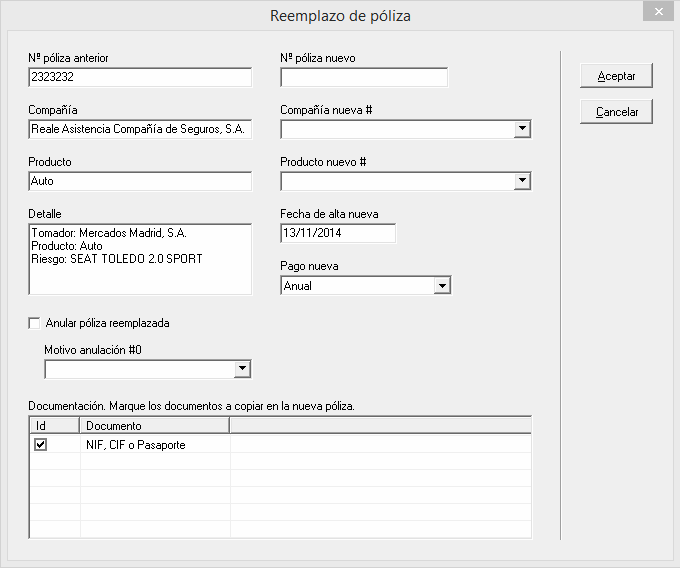This screenshot has width=680, height=568.
Task: Click the Cancelar button
Action: click(x=616, y=112)
